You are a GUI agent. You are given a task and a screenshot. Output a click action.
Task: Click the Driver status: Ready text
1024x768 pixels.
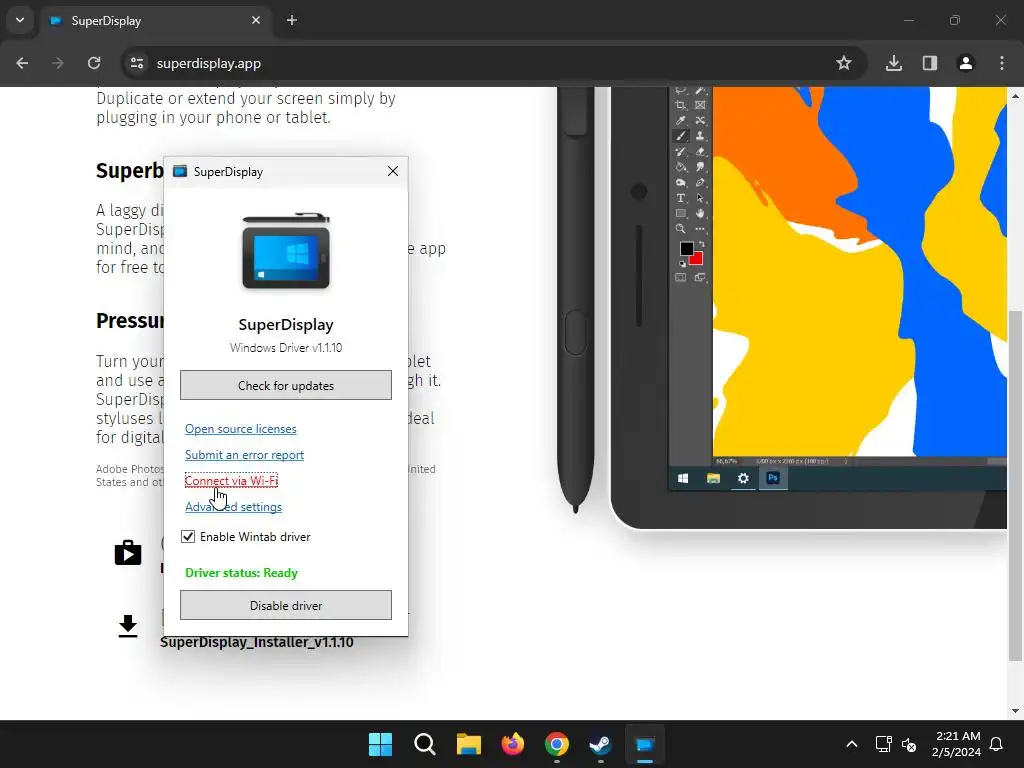(x=242, y=573)
